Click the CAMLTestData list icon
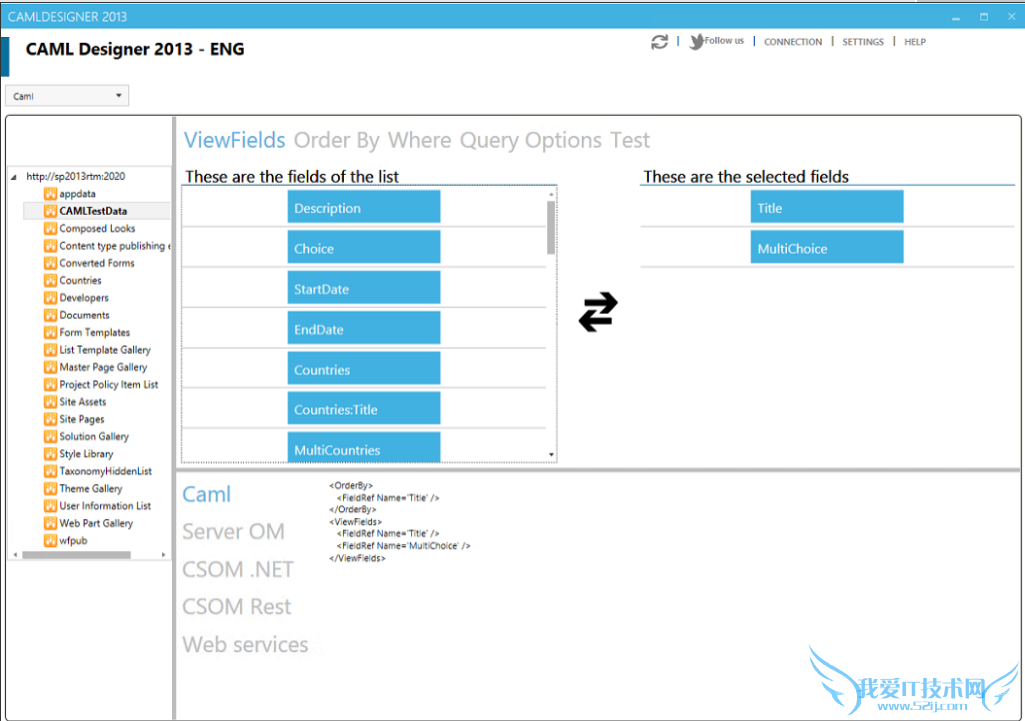This screenshot has height=721, width=1025. click(x=50, y=211)
